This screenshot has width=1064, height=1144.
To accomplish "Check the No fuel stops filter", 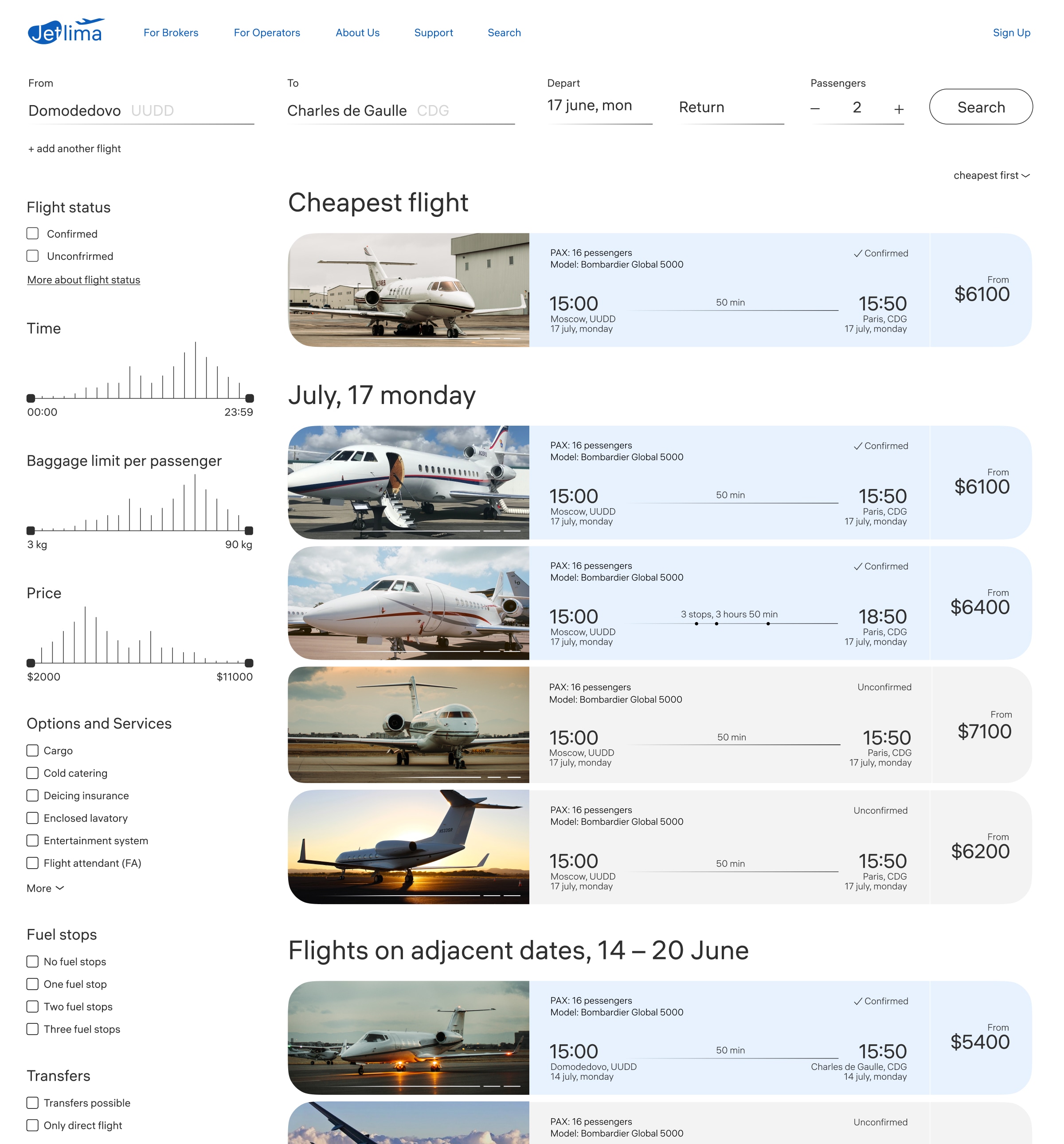I will tap(33, 962).
